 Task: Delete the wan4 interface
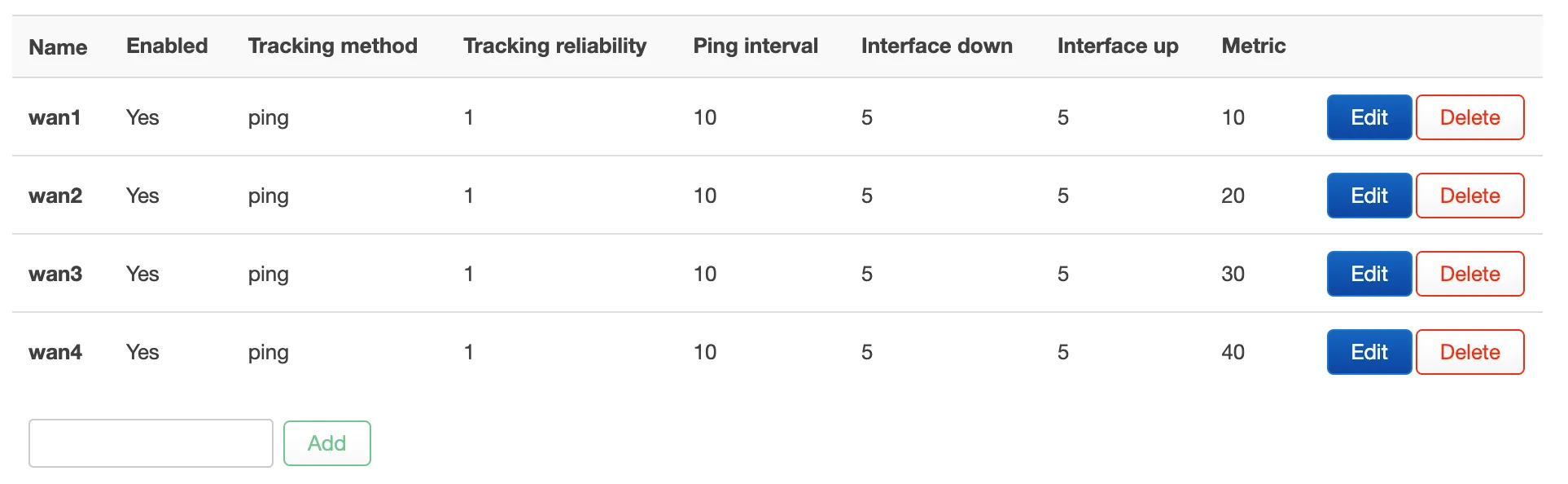[1469, 352]
